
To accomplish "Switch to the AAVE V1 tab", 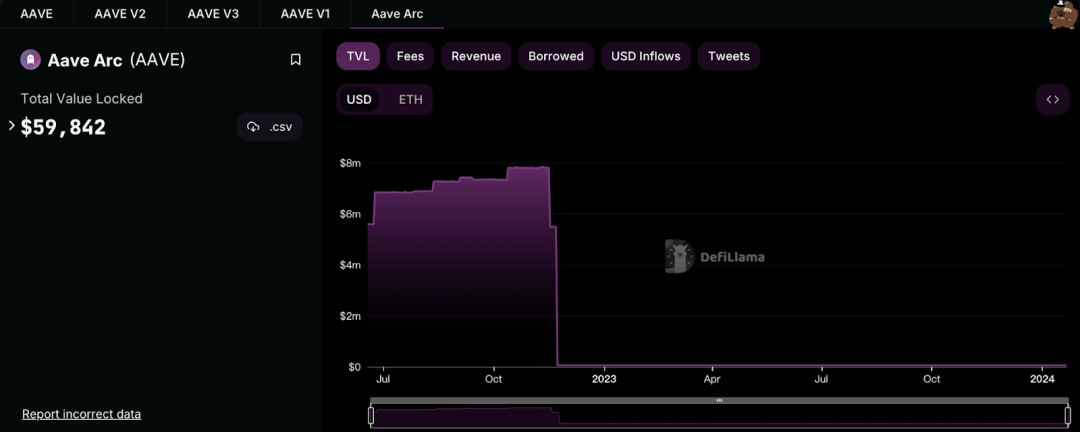I will (305, 14).
